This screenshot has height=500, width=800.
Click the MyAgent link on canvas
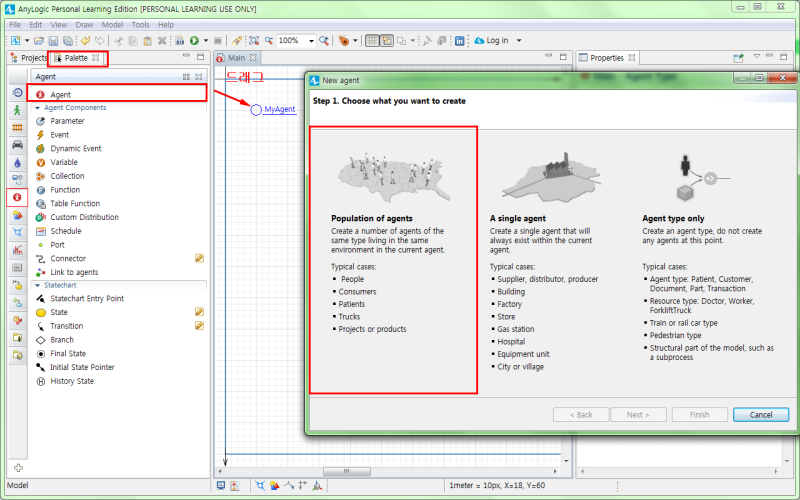pyautogui.click(x=280, y=109)
